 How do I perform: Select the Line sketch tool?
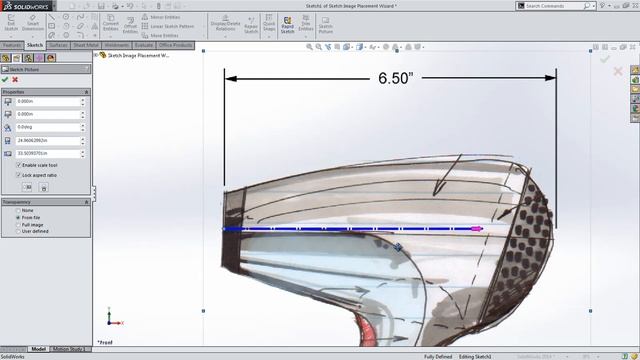click(52, 17)
